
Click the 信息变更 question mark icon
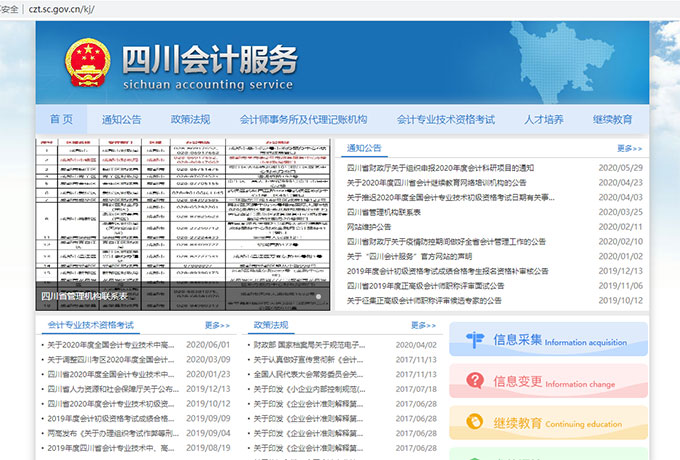tap(474, 381)
